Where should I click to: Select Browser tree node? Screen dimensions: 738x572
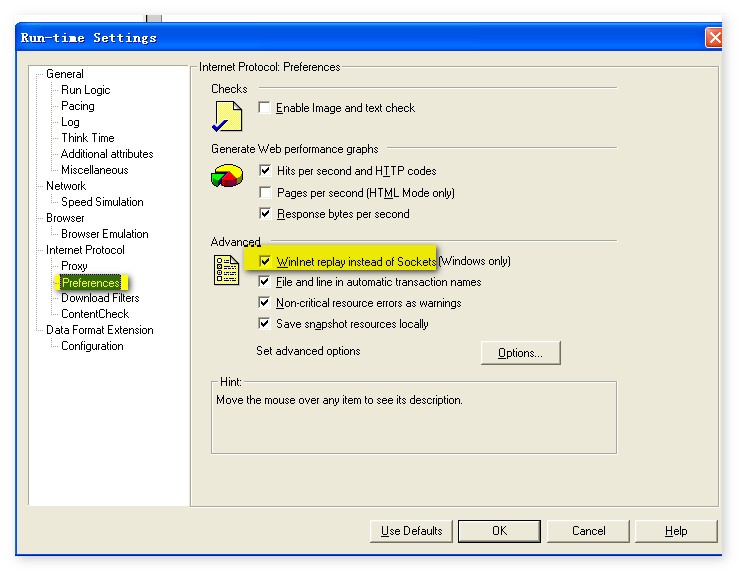point(65,218)
